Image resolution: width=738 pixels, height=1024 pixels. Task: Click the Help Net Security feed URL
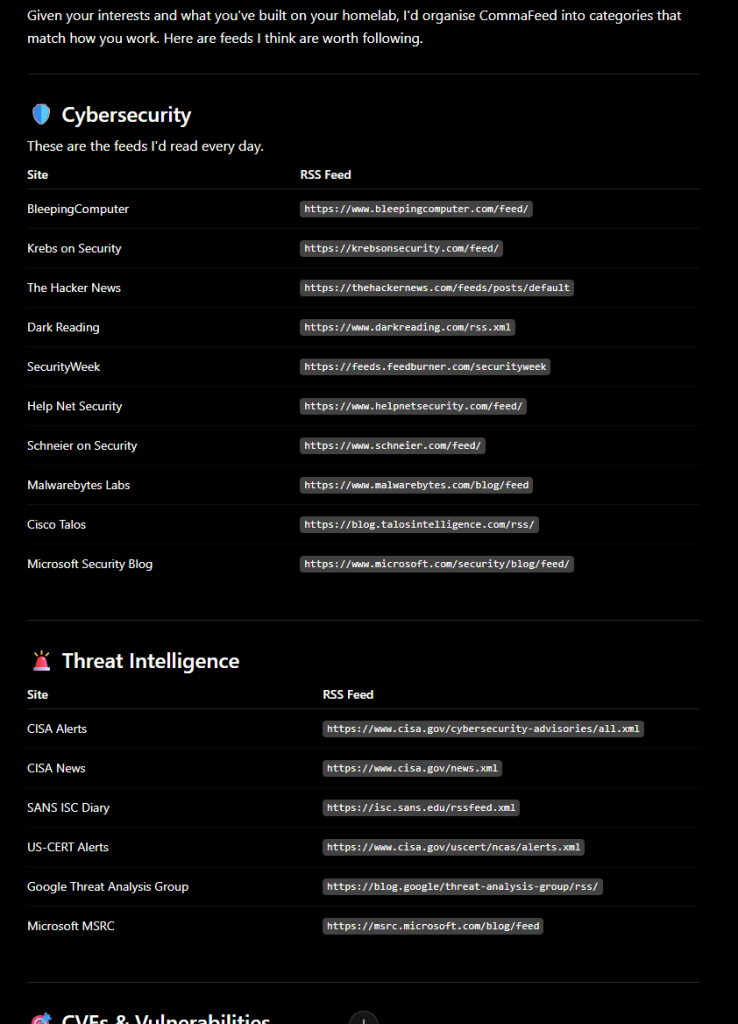pos(413,406)
